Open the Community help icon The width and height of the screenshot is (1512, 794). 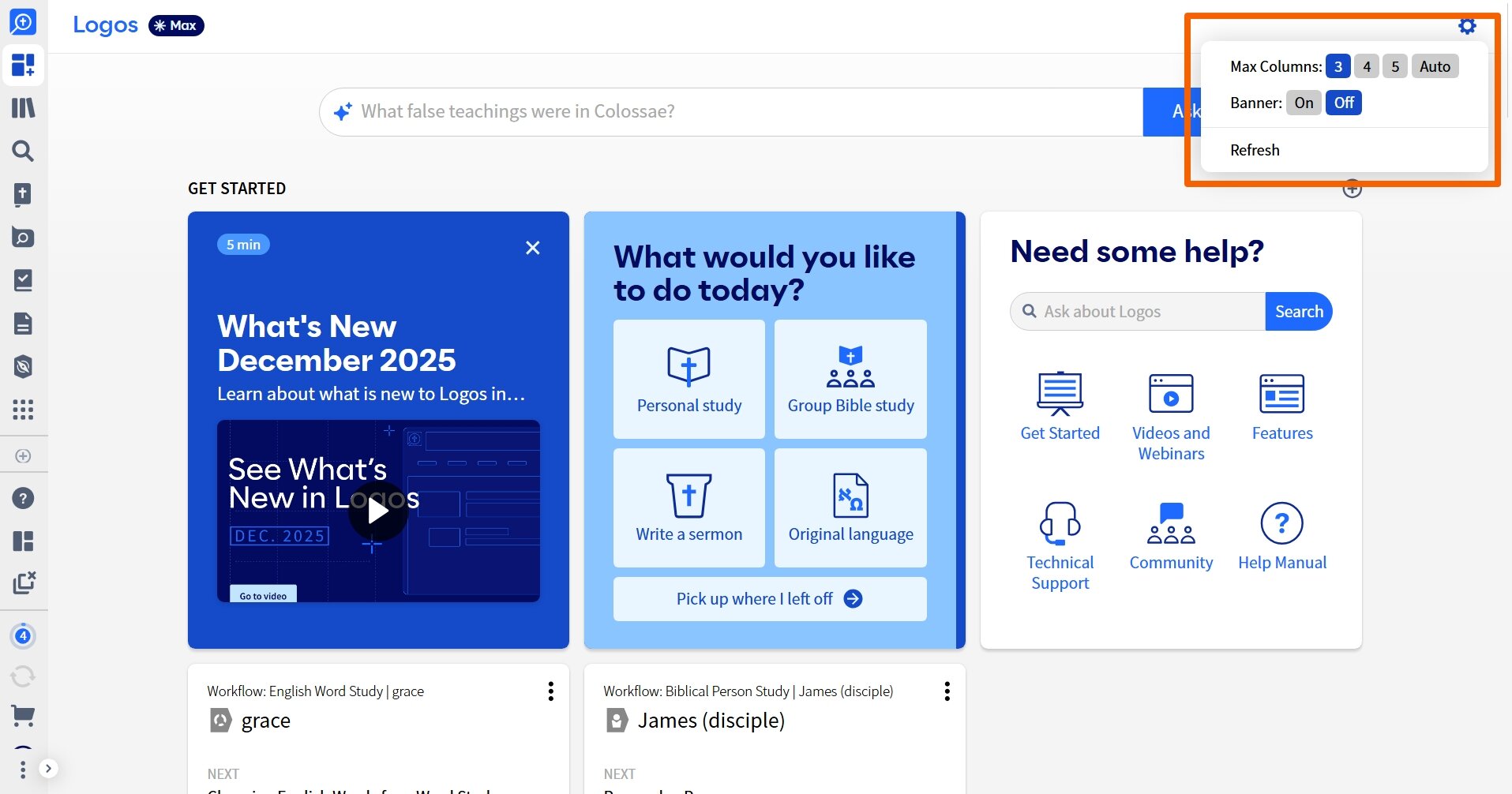point(1171,536)
